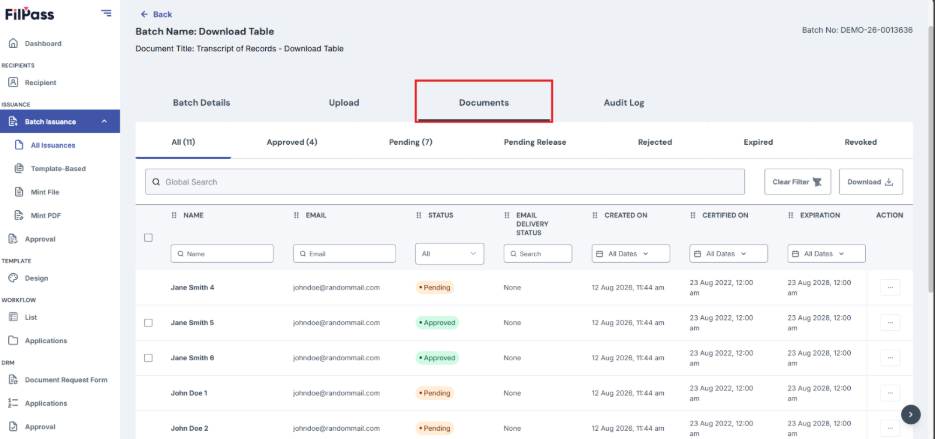Screen dimensions: 936x439
Task: Click the round arrow button at bottom right
Action: pyautogui.click(x=910, y=414)
